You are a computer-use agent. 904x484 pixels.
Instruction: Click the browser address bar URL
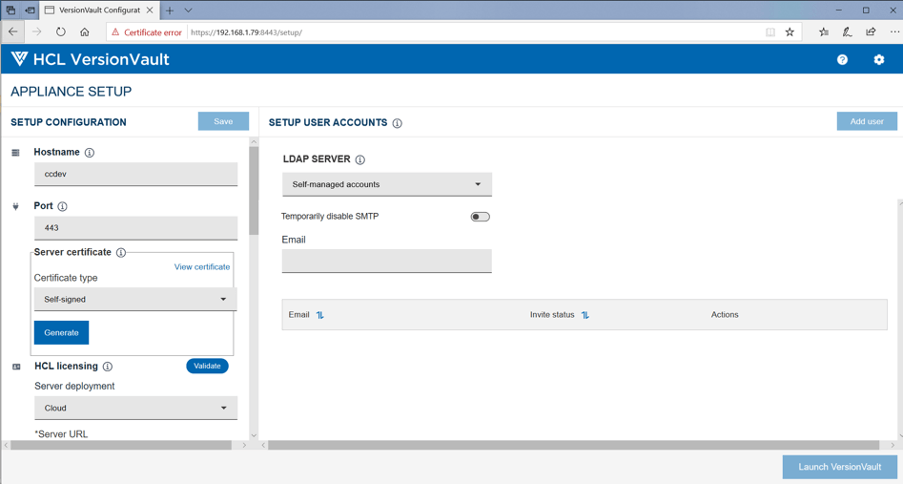[x=246, y=32]
